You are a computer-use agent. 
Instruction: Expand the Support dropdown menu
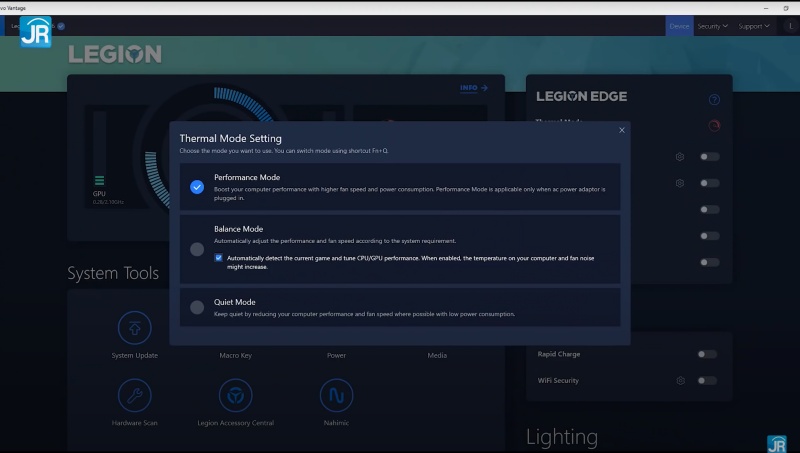pyautogui.click(x=754, y=26)
